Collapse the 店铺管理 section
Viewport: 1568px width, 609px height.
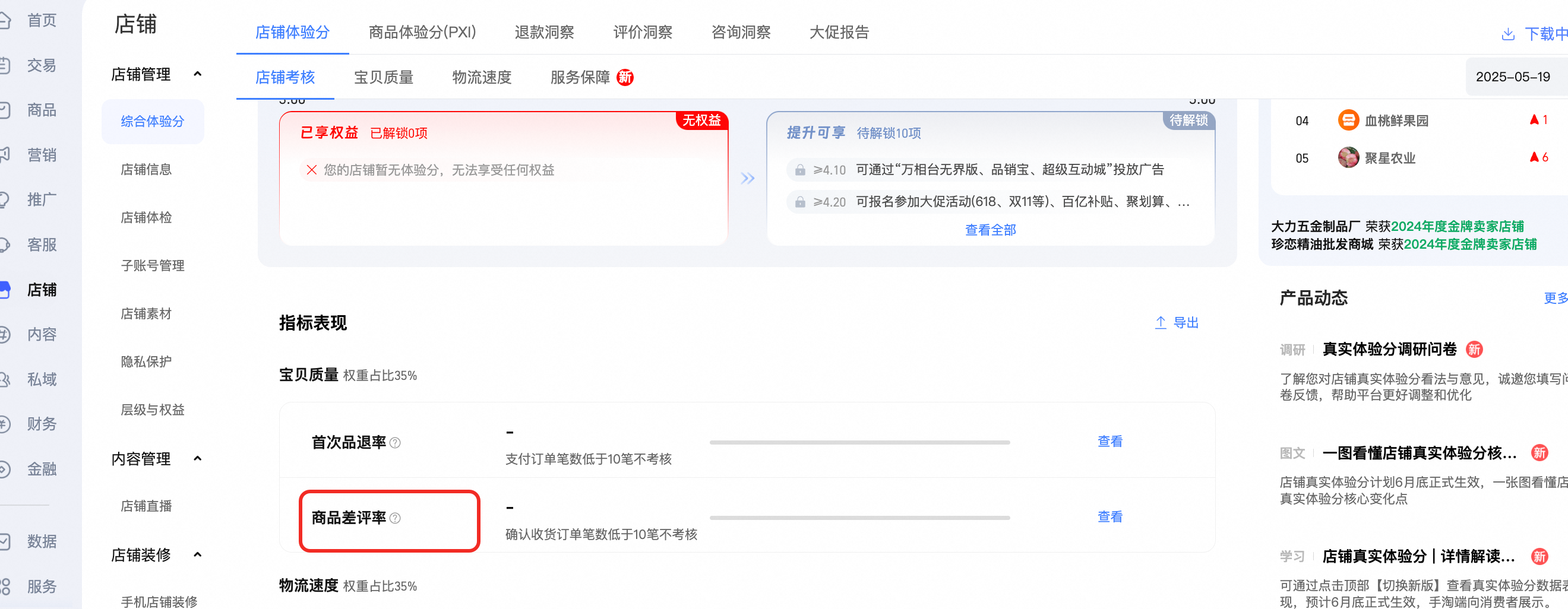(x=197, y=74)
